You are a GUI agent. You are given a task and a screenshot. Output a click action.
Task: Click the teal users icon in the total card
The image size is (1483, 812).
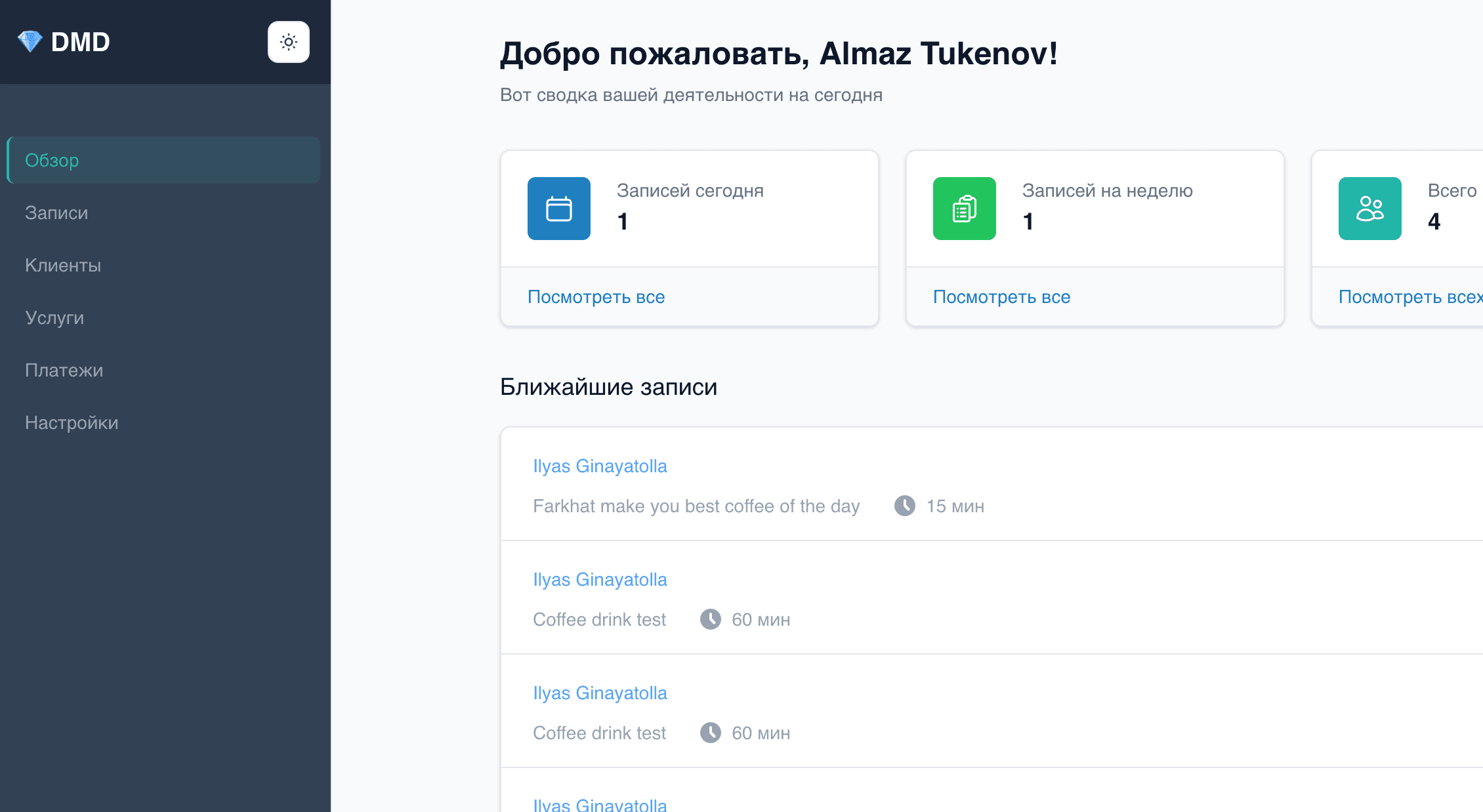point(1370,209)
